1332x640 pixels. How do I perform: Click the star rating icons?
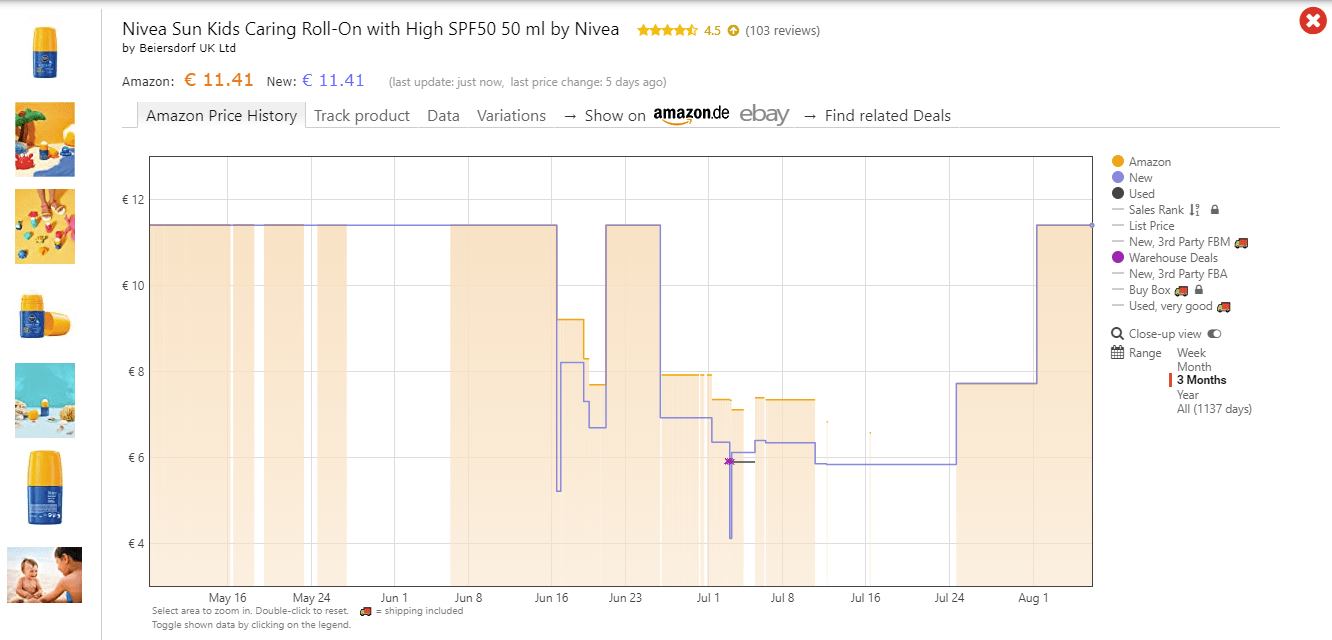(x=667, y=31)
